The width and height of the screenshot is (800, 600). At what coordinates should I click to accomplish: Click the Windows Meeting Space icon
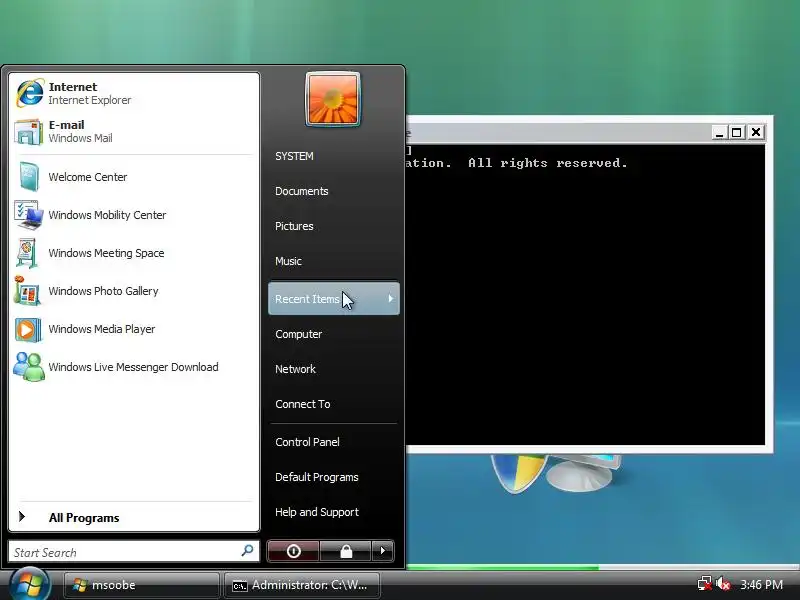[27, 253]
